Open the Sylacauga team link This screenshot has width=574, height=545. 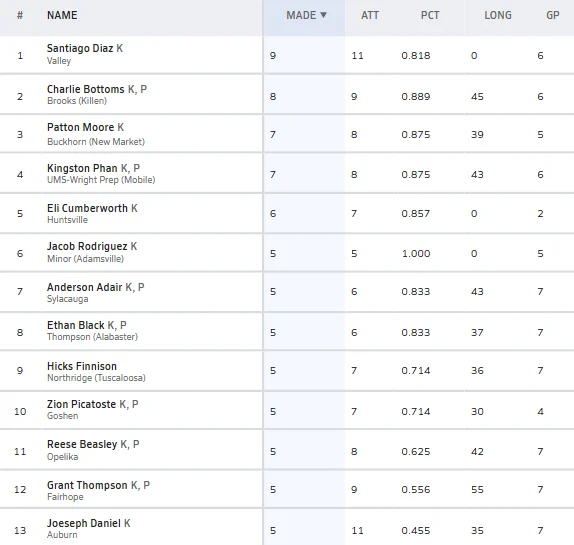click(67, 299)
